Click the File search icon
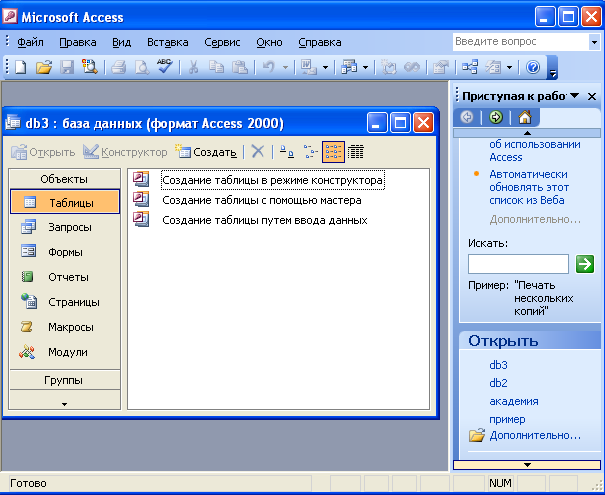The height and width of the screenshot is (495, 605). (x=90, y=67)
